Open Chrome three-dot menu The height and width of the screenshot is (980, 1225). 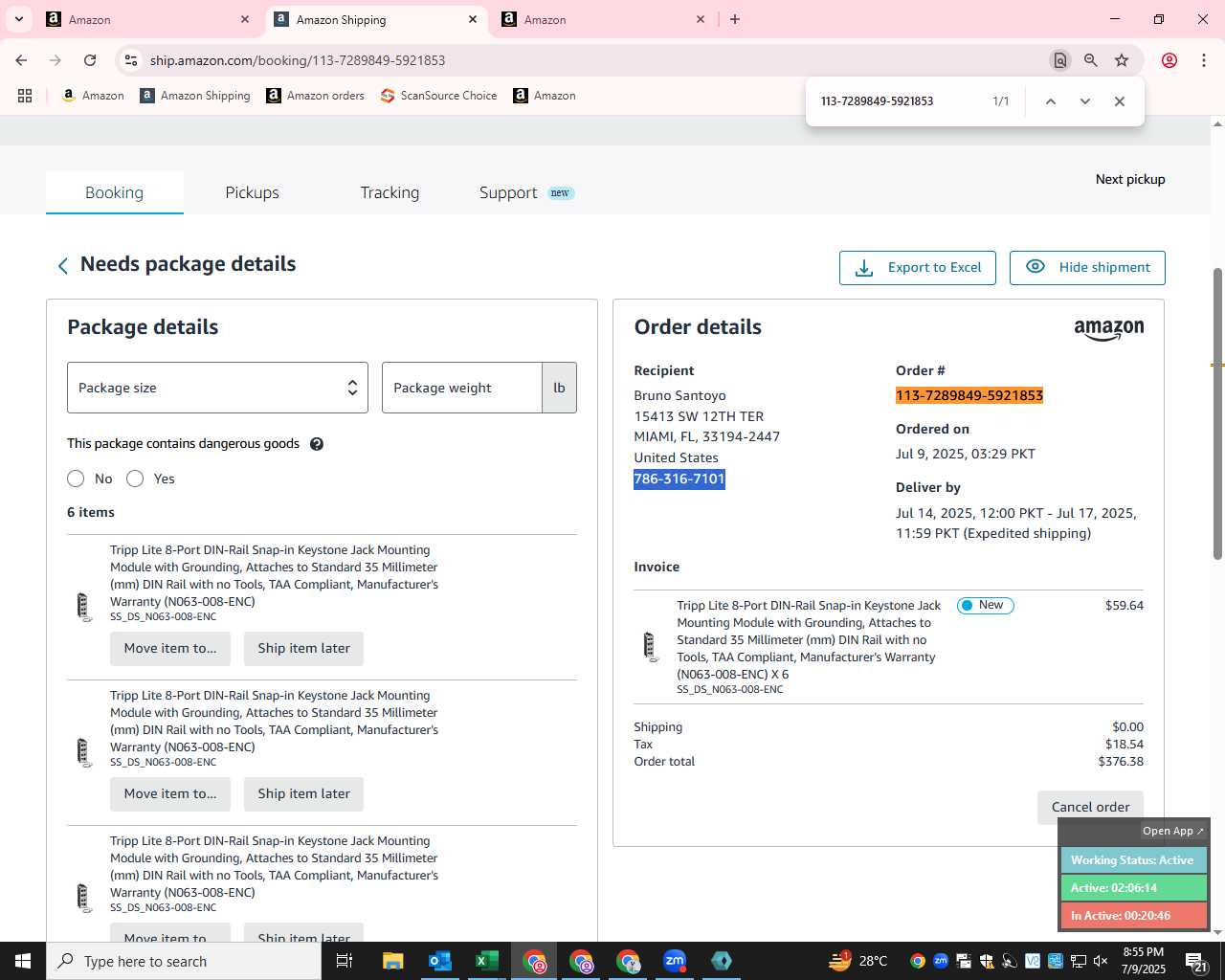pyautogui.click(x=1204, y=60)
